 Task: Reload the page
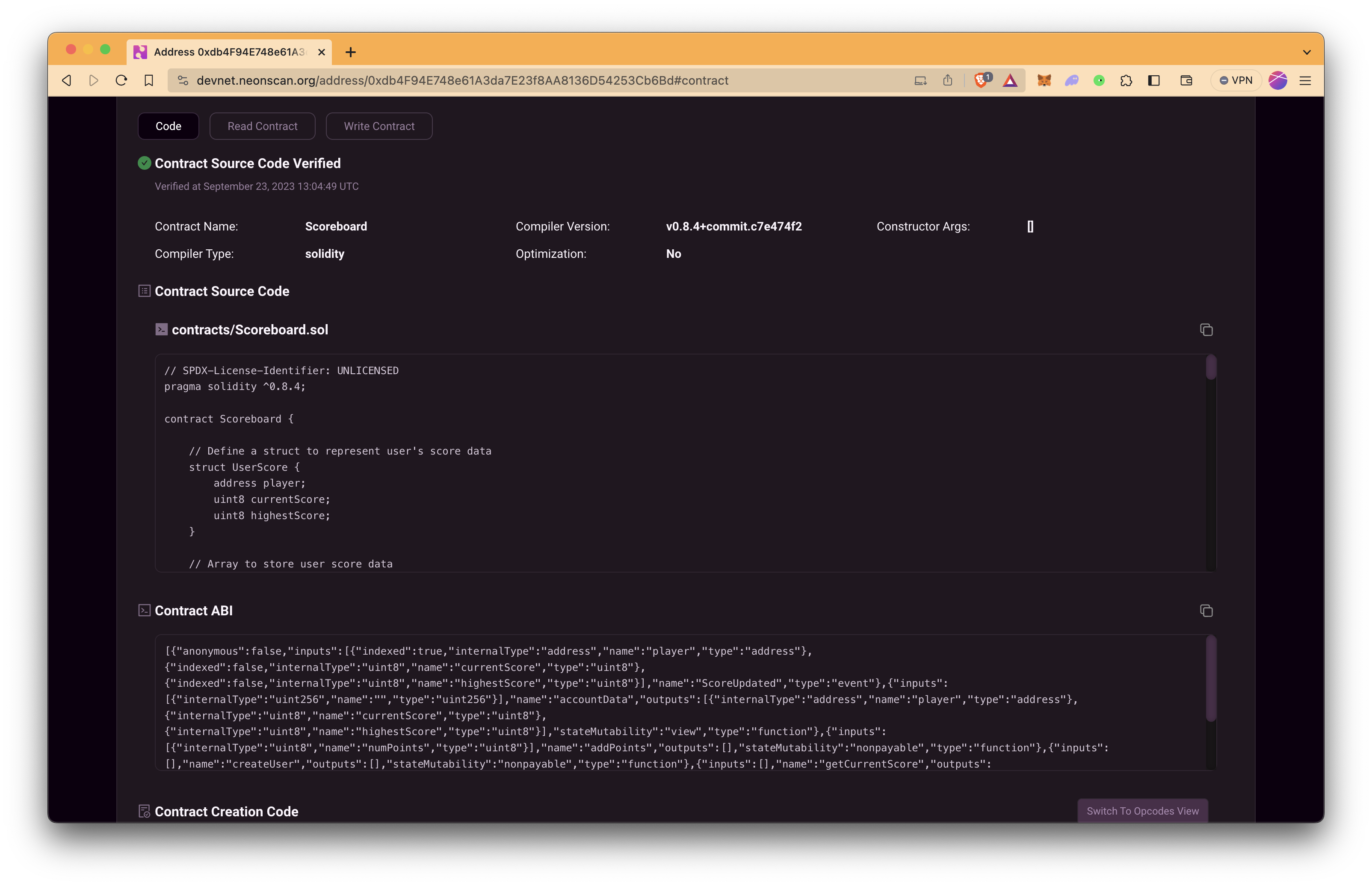pyautogui.click(x=121, y=80)
